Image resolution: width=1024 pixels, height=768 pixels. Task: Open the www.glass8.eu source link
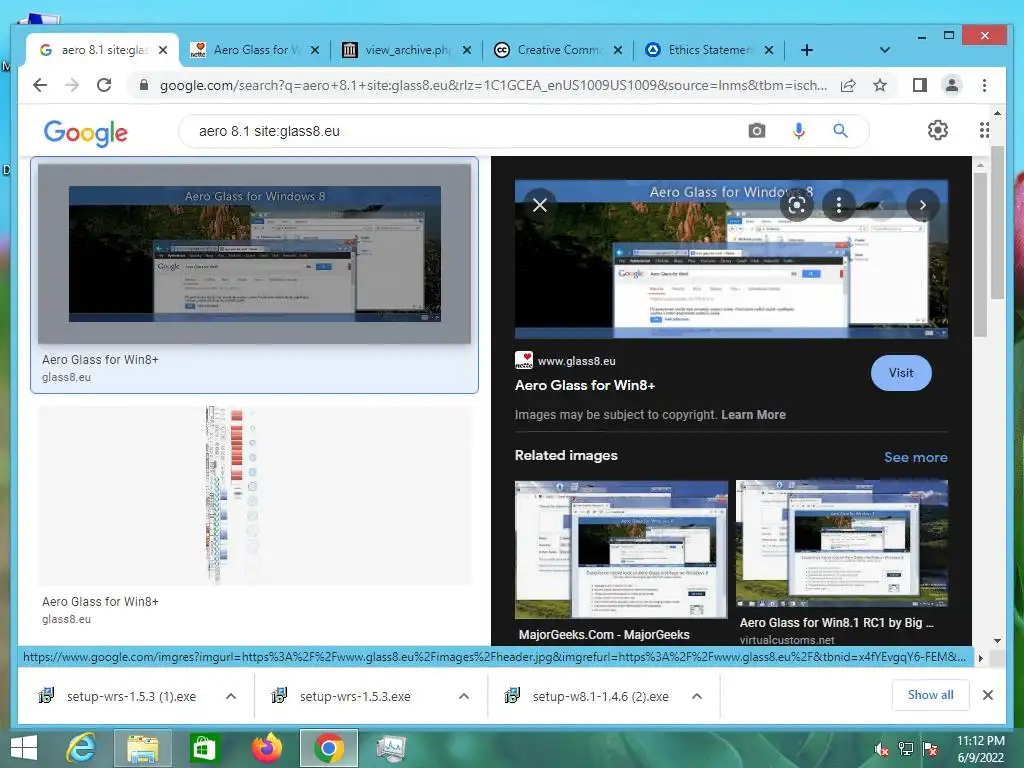click(x=576, y=360)
